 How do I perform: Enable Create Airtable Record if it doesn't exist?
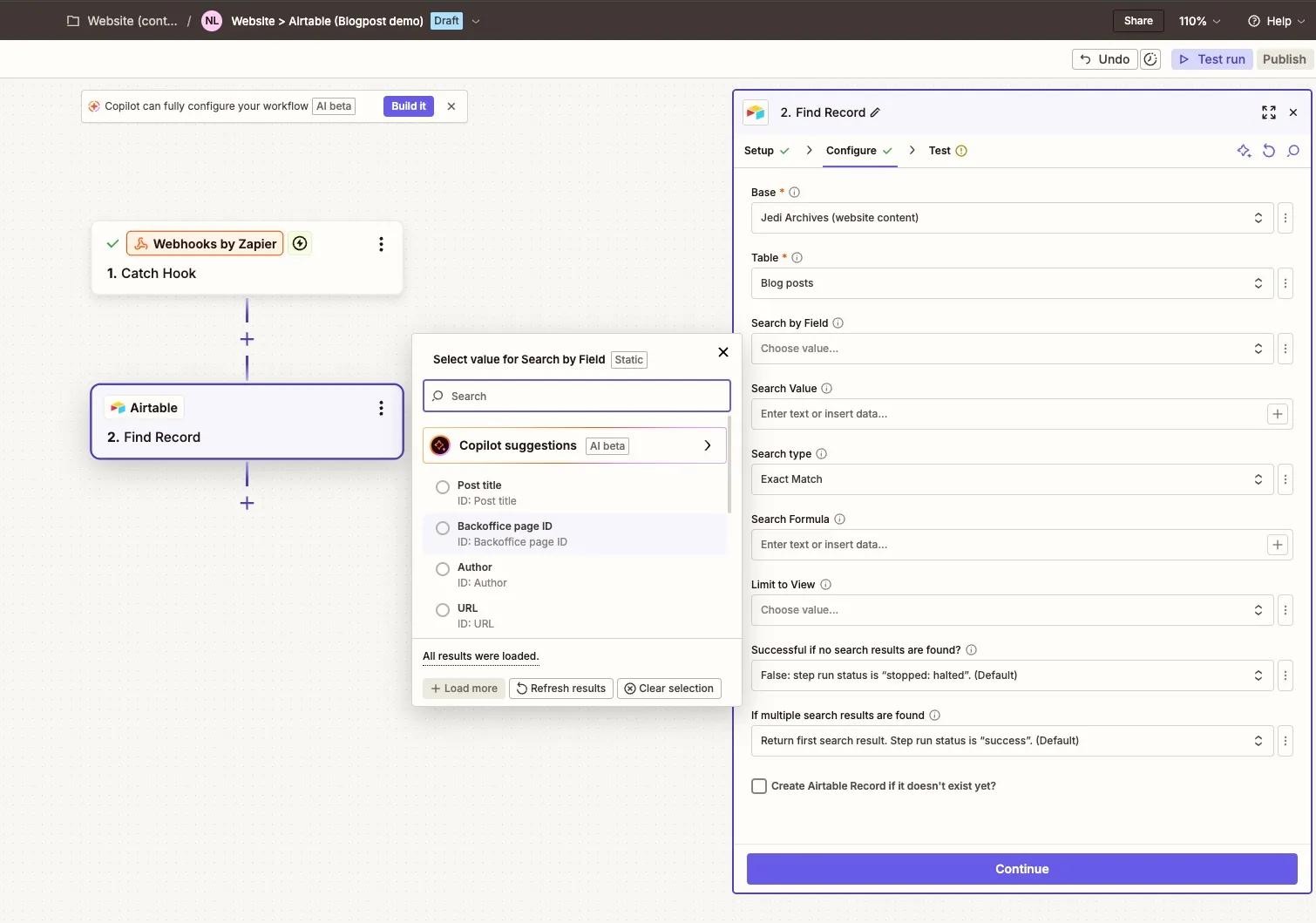pos(758,785)
